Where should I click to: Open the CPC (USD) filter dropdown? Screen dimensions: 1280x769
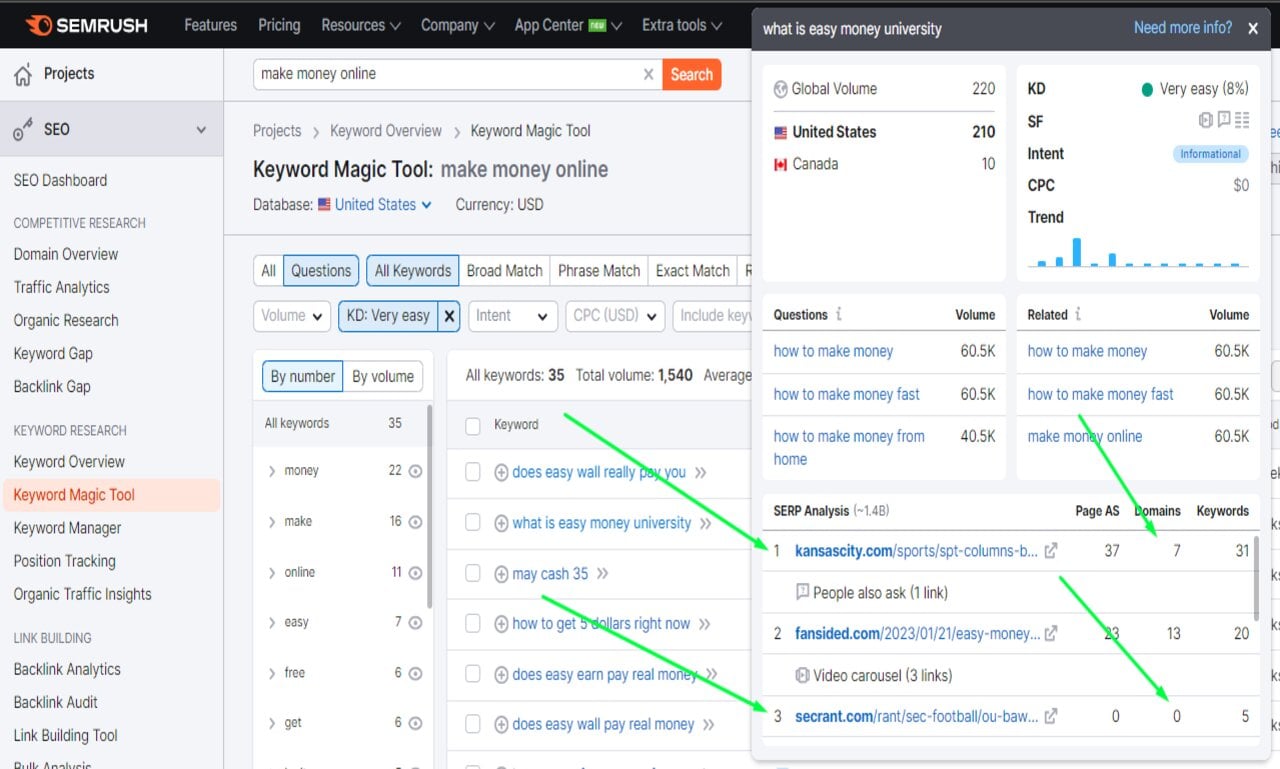(x=615, y=315)
